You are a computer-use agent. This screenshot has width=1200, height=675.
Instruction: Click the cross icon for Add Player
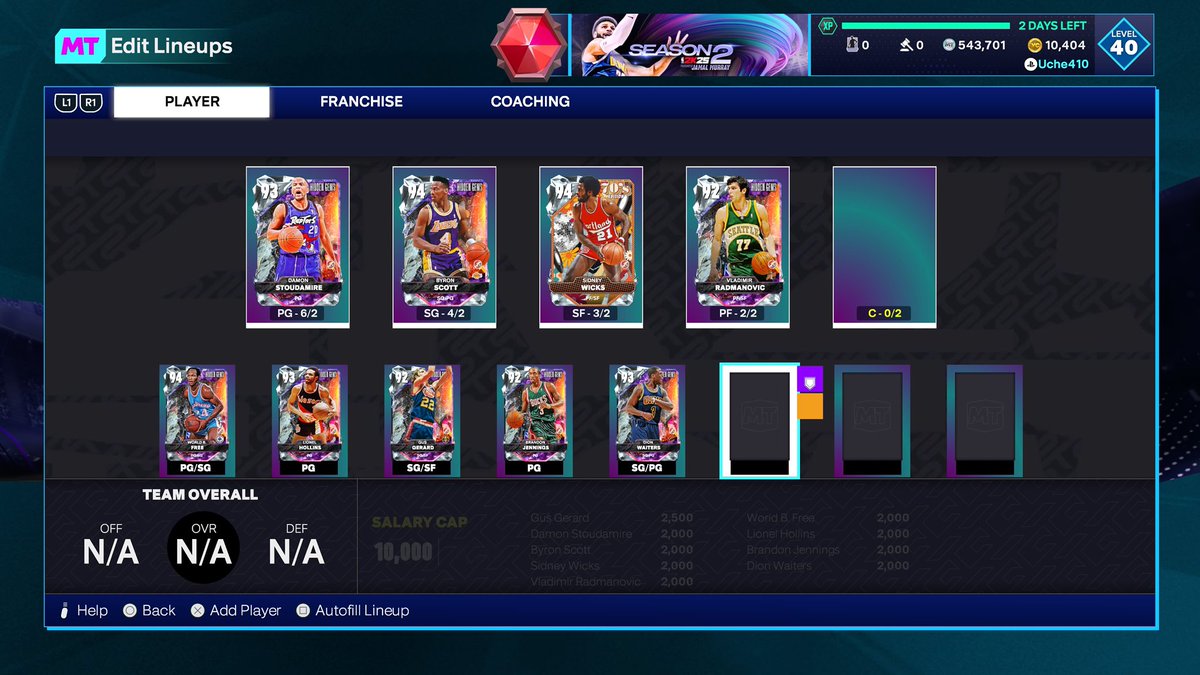coord(197,610)
